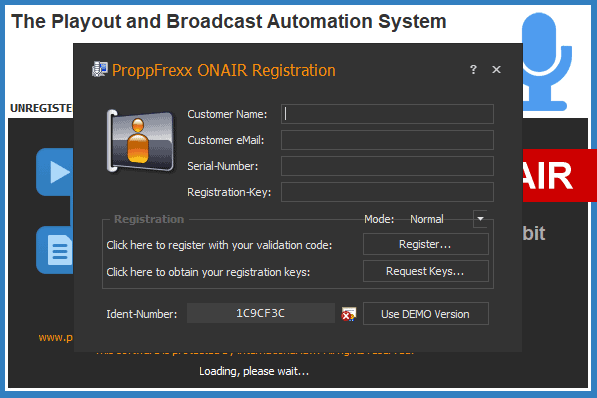Click the PropFrexx title bar app icon

pyautogui.click(x=100, y=69)
